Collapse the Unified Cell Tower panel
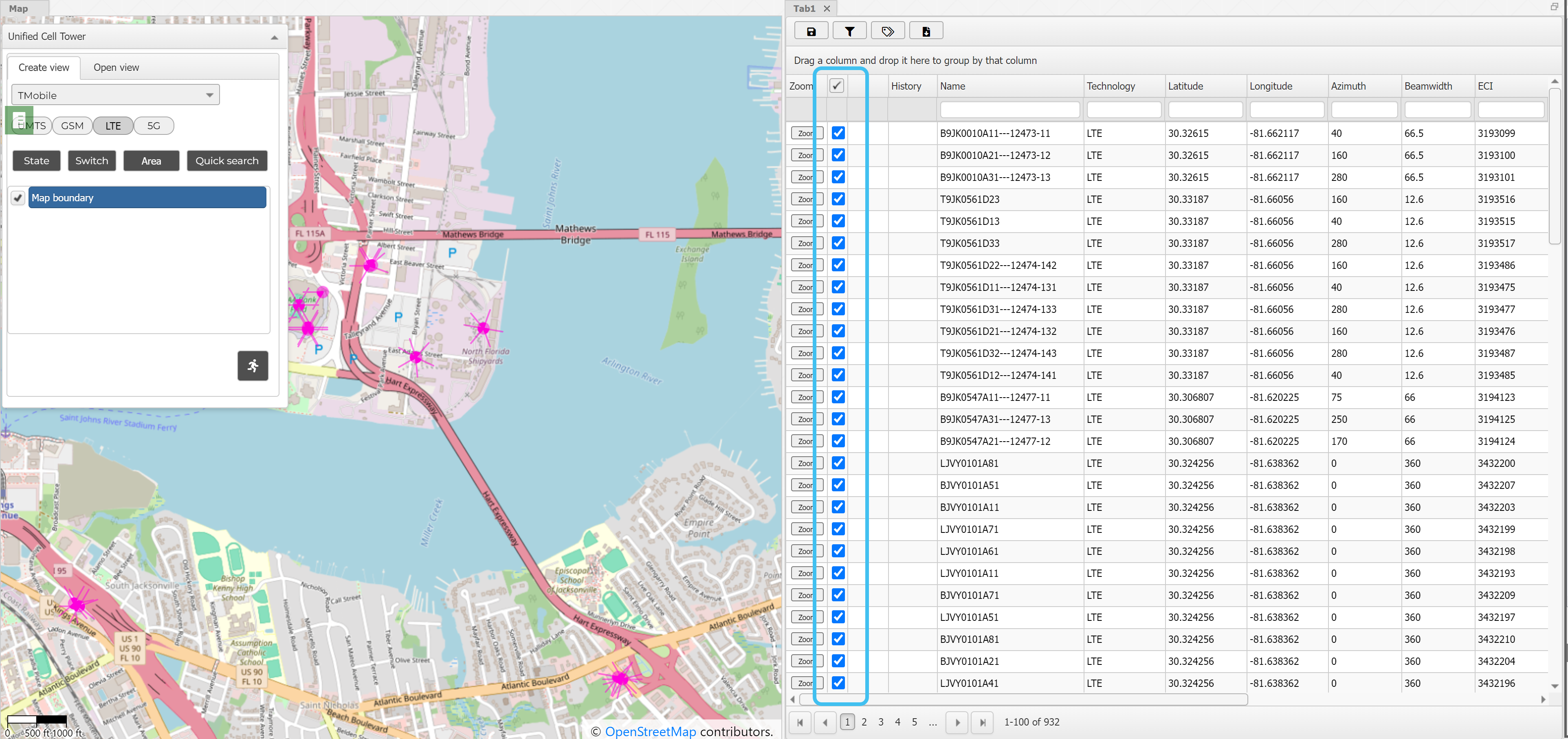This screenshot has width=1568, height=739. point(275,37)
